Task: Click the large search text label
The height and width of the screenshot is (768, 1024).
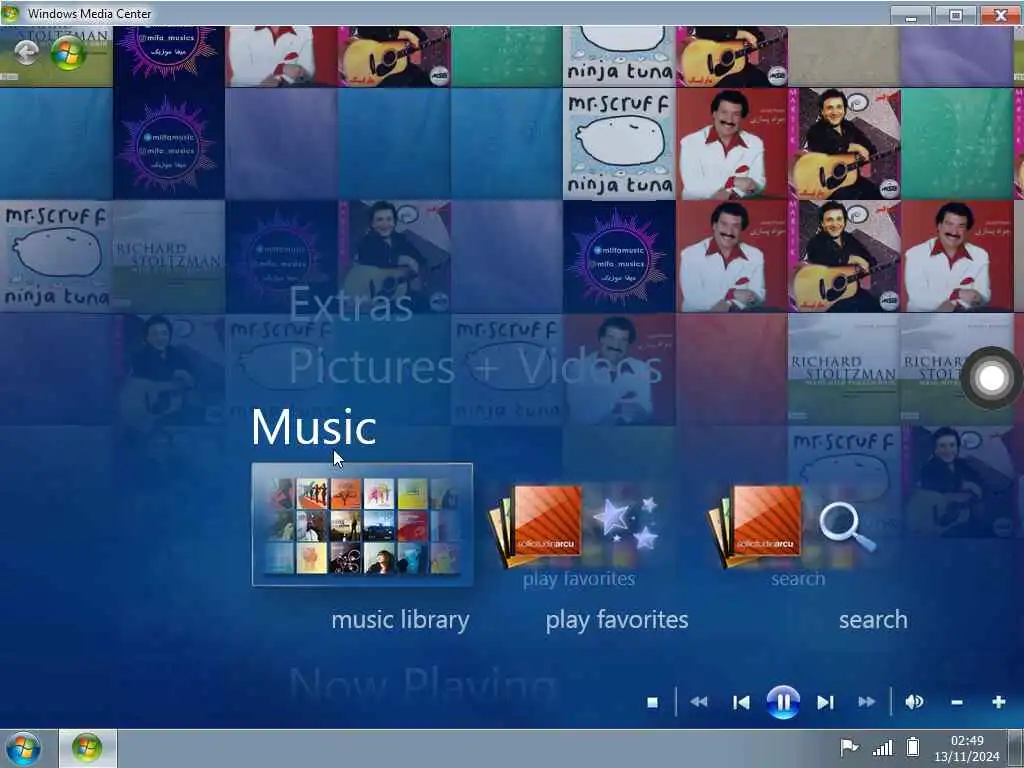Action: (873, 620)
